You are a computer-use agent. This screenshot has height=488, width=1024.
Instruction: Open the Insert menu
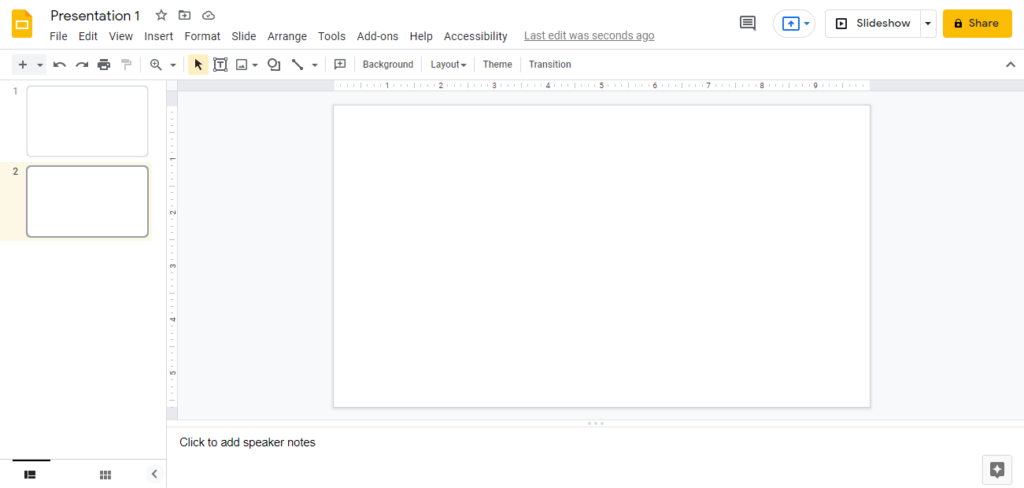click(x=158, y=36)
